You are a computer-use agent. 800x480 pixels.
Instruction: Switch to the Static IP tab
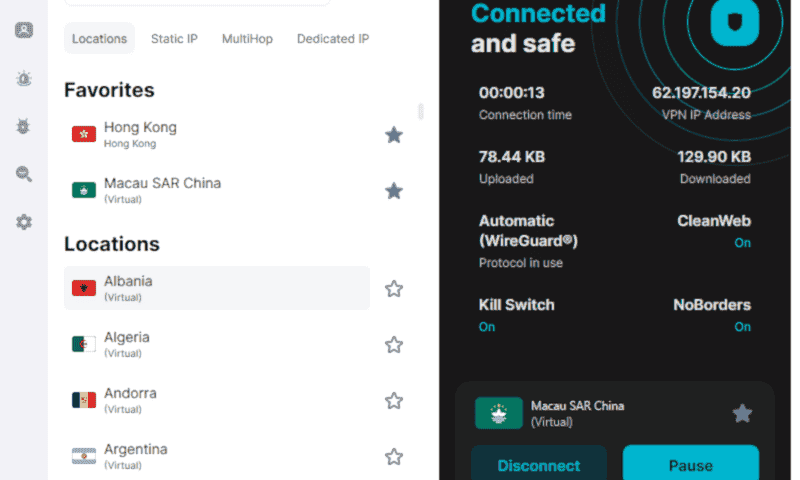pos(174,39)
